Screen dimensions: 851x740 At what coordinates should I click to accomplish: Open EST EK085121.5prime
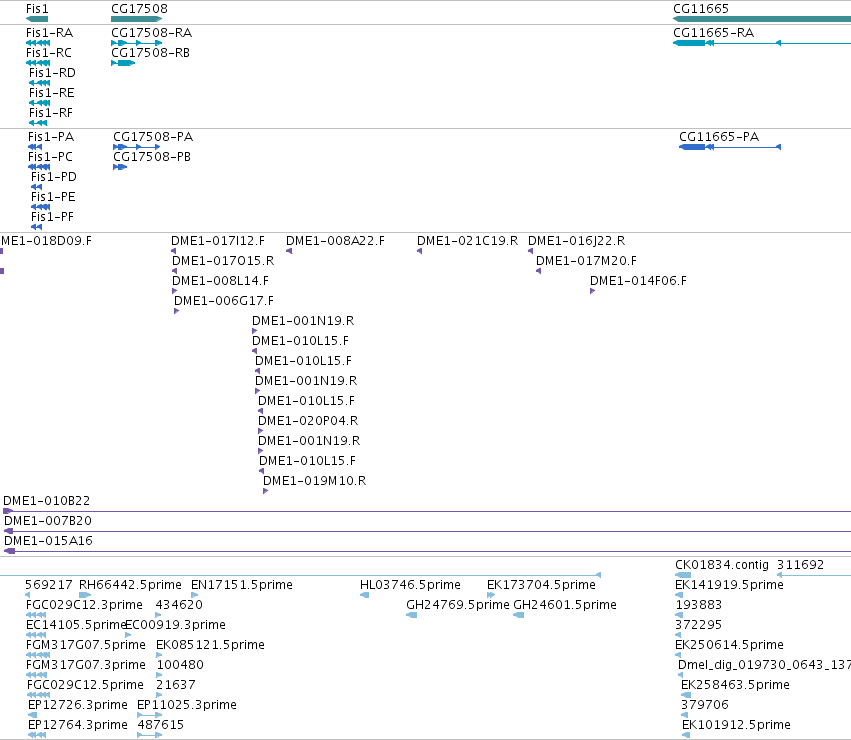point(159,656)
